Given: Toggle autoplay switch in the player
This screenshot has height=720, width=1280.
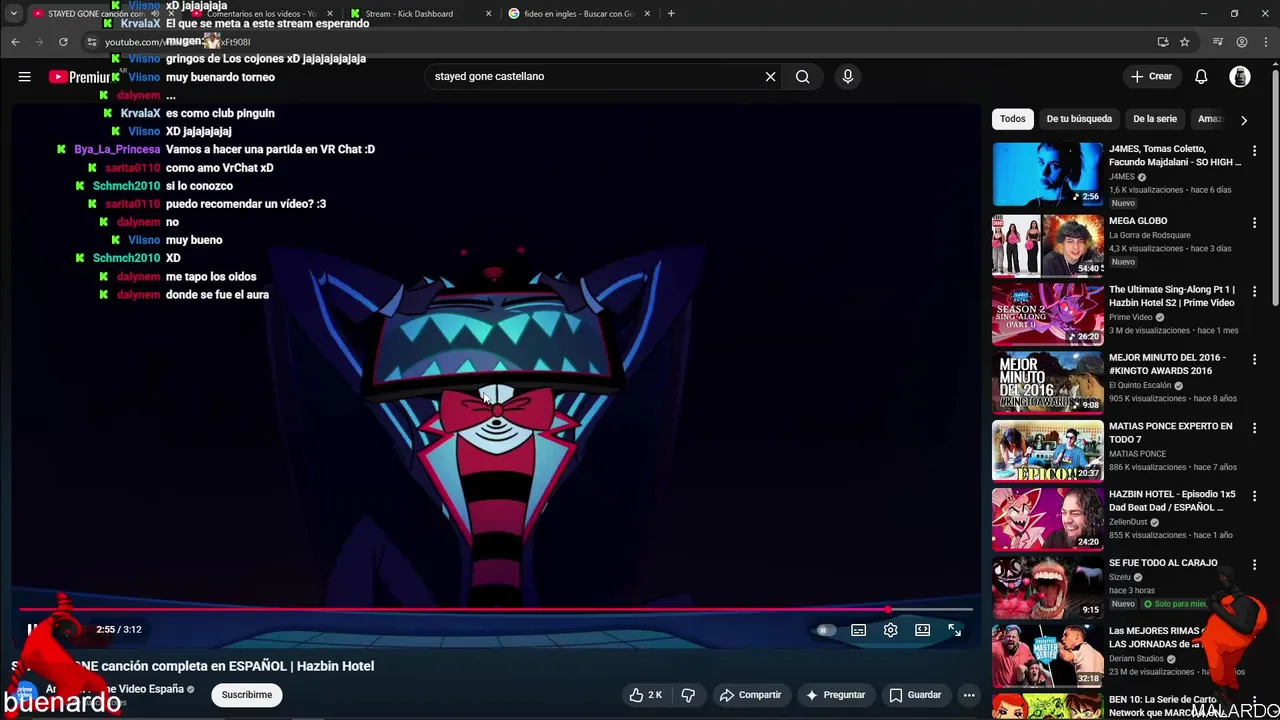Looking at the screenshot, I should point(825,630).
